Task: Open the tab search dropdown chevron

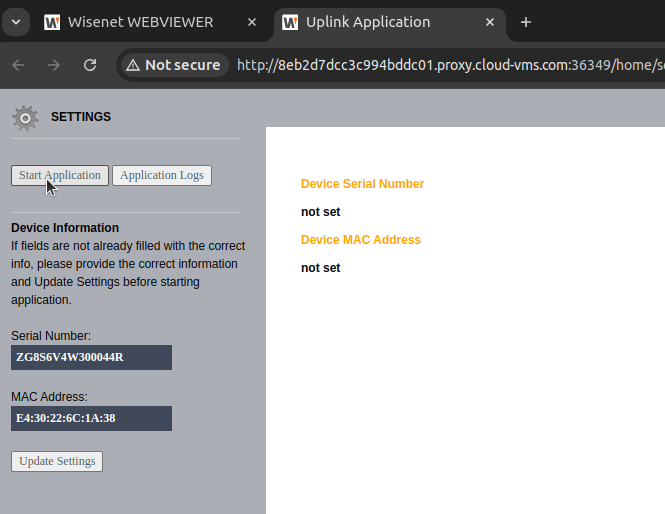Action: pyautogui.click(x=16, y=22)
